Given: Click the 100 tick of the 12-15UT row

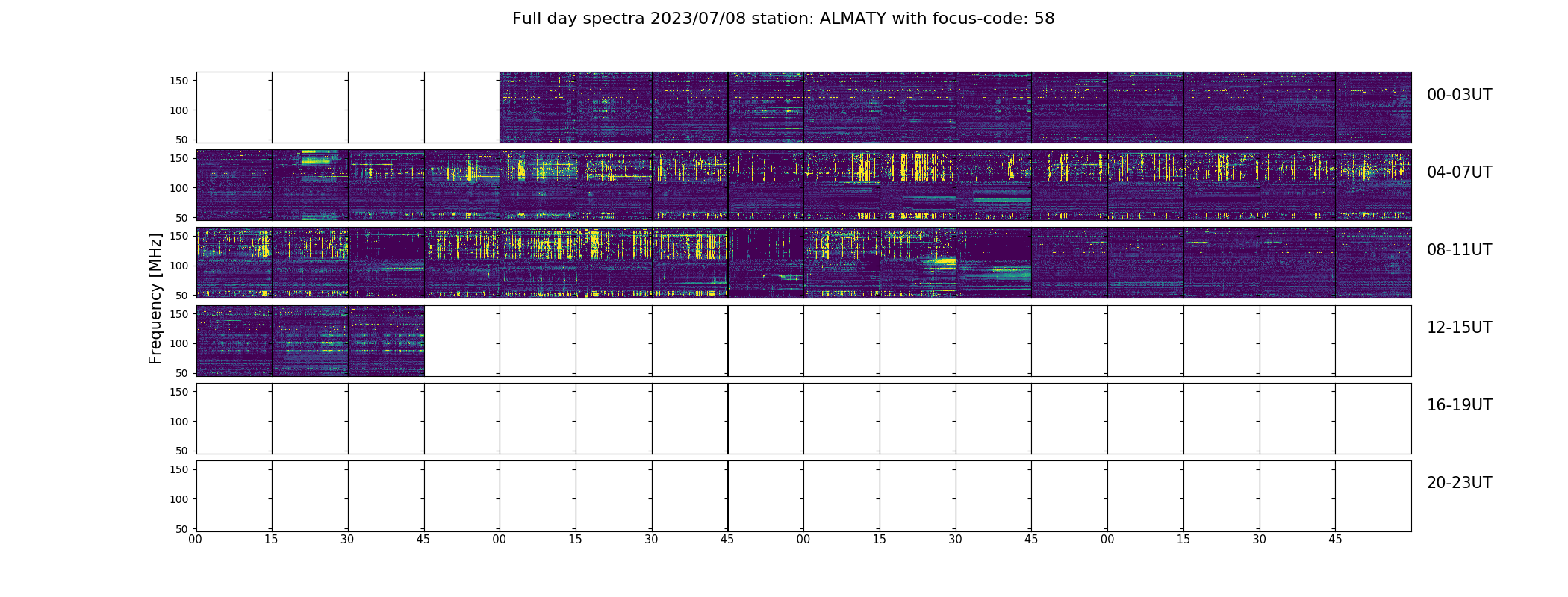Looking at the screenshot, I should 179,343.
